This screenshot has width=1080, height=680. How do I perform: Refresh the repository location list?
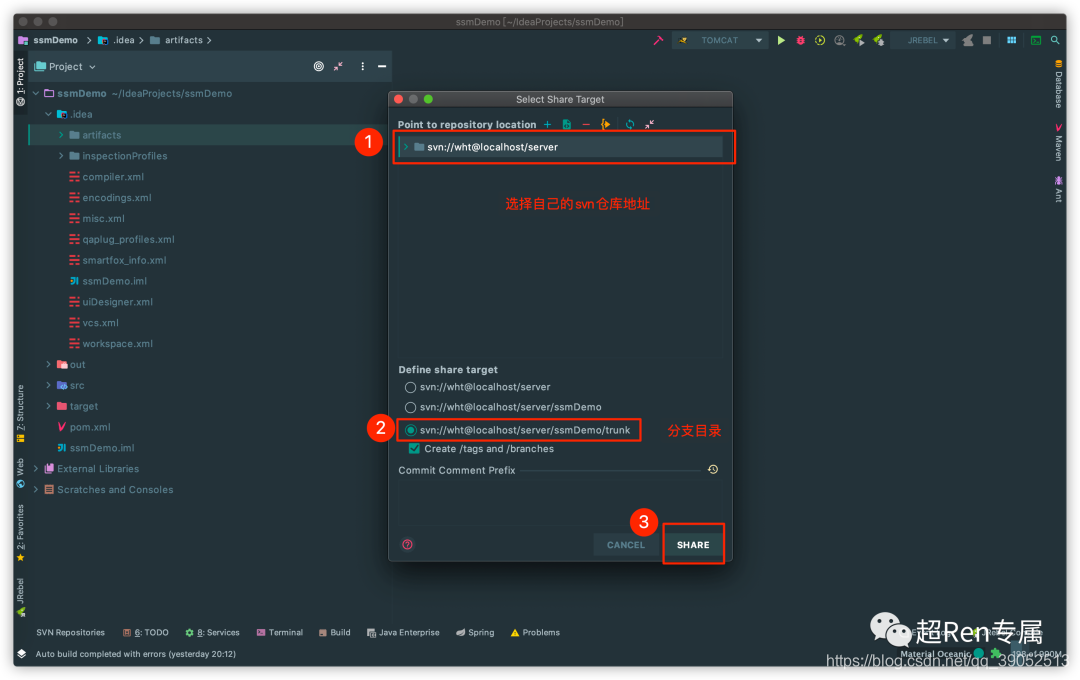pos(630,125)
